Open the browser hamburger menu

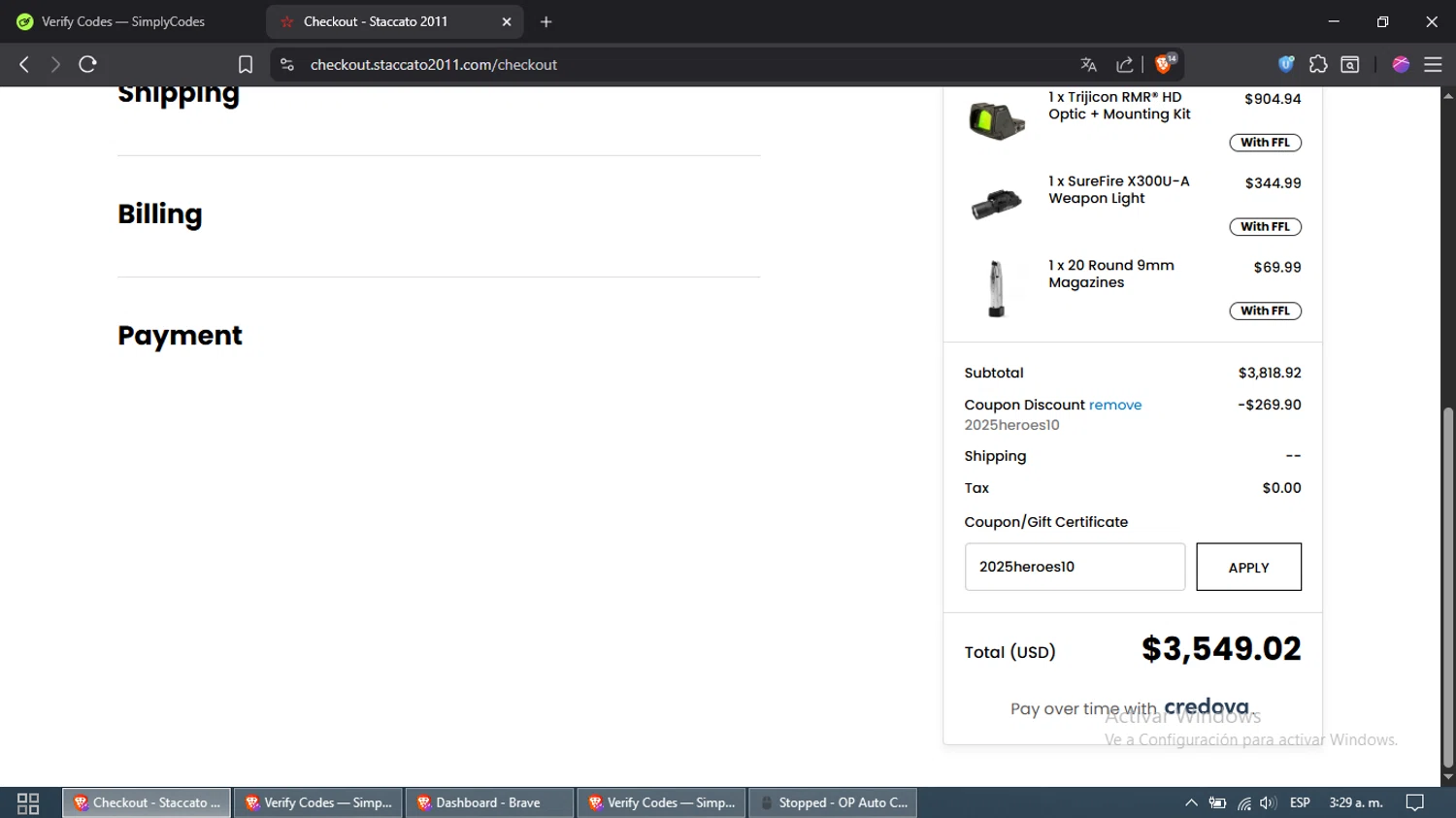1433,64
